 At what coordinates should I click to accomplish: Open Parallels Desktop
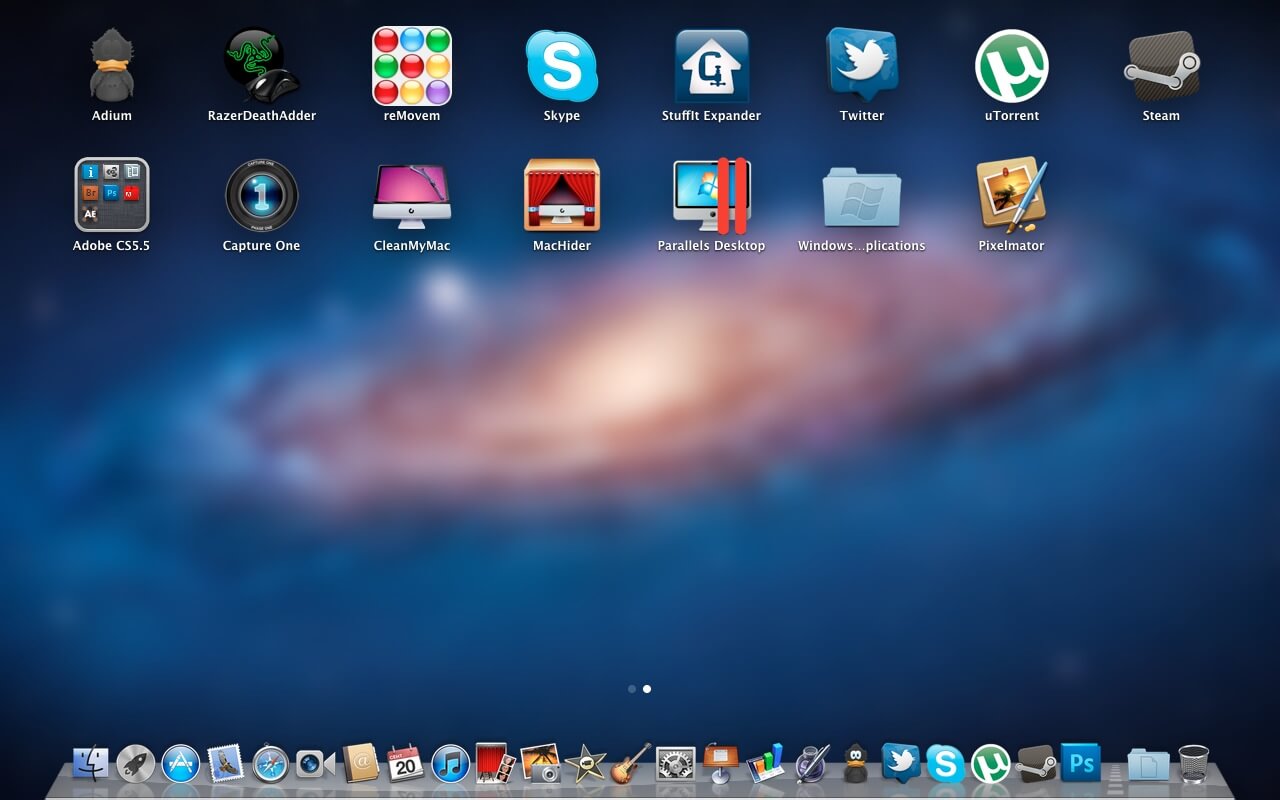pyautogui.click(x=711, y=195)
